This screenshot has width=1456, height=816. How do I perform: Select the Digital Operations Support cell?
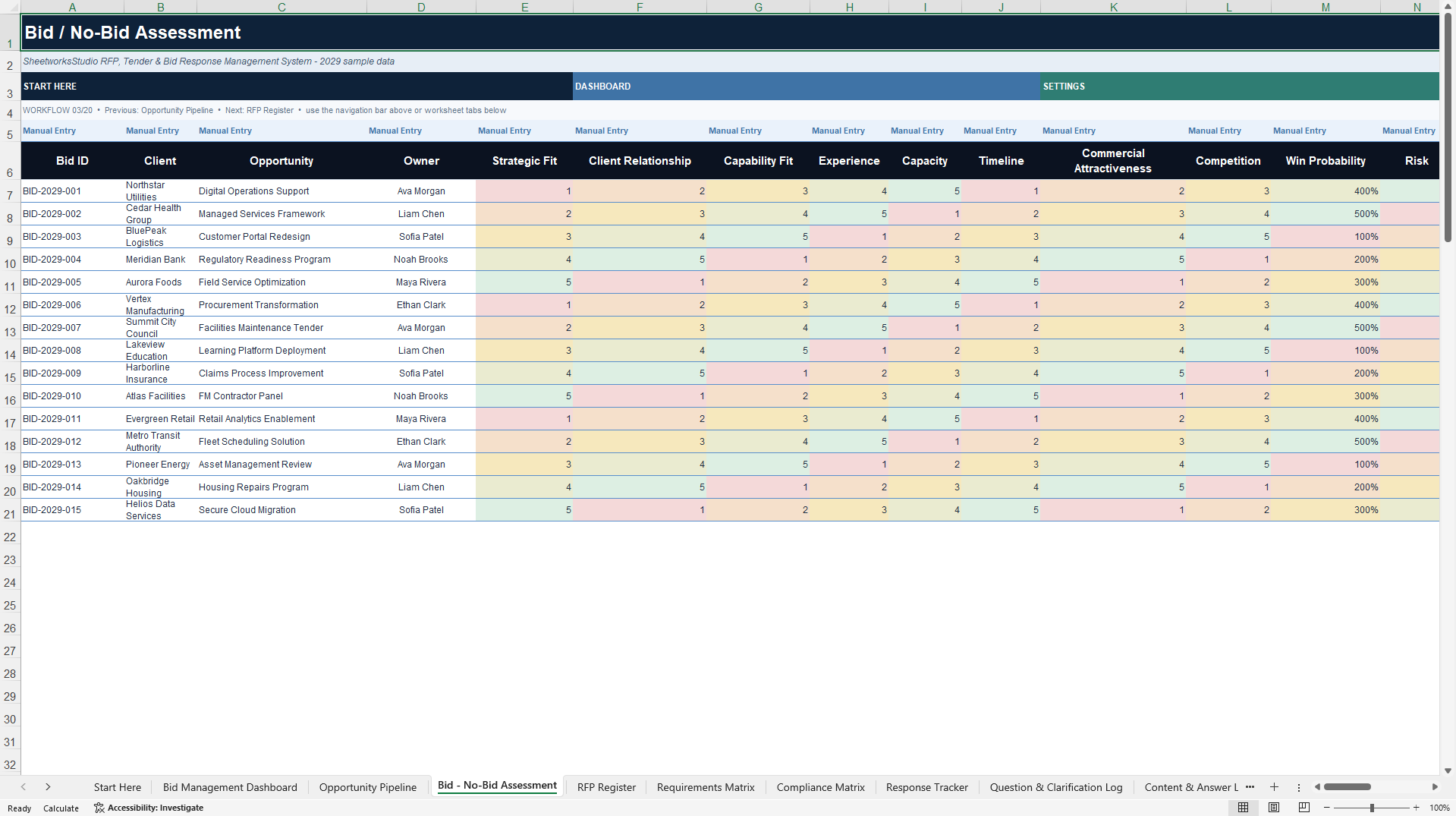coord(281,191)
